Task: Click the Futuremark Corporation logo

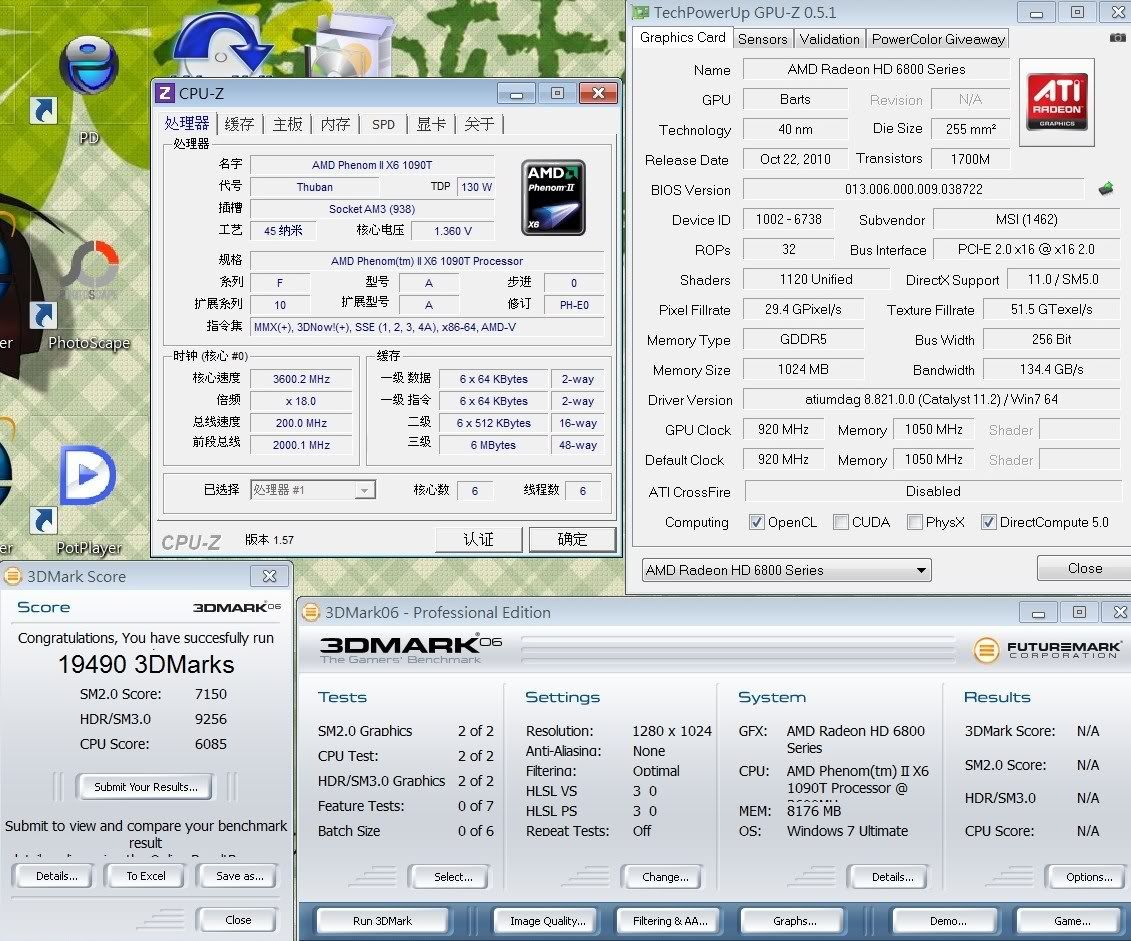Action: point(1047,649)
